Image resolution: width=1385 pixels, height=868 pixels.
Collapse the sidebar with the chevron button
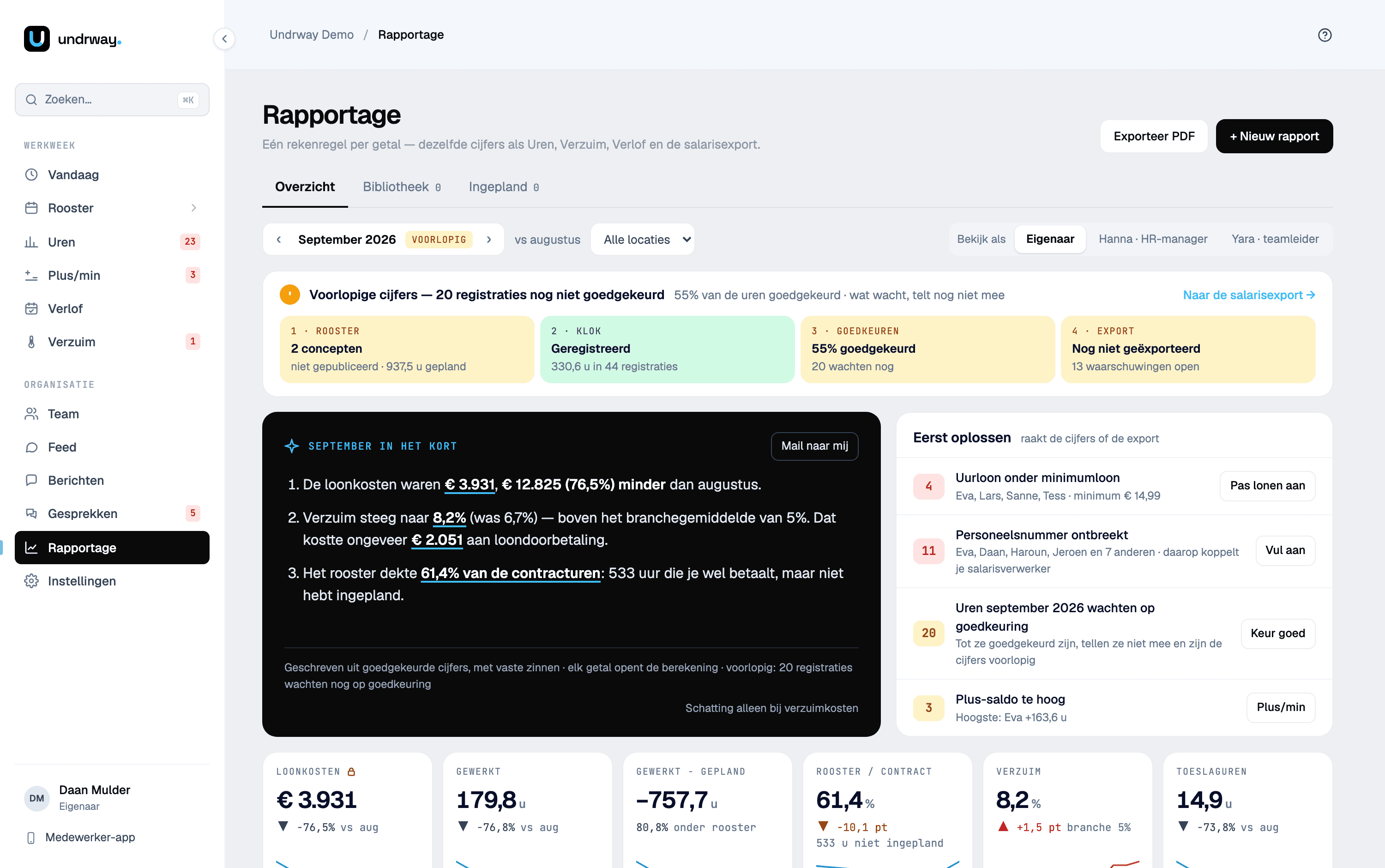[224, 38]
